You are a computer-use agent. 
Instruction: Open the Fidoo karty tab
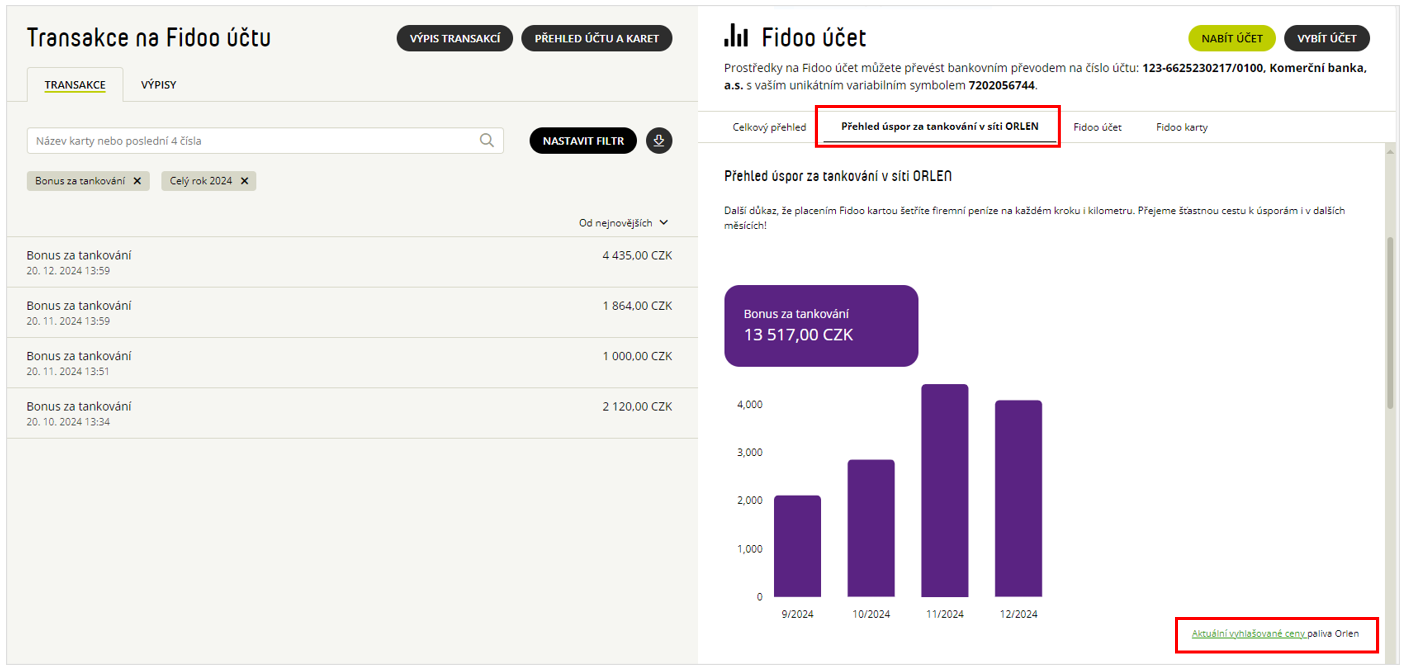(x=1182, y=128)
